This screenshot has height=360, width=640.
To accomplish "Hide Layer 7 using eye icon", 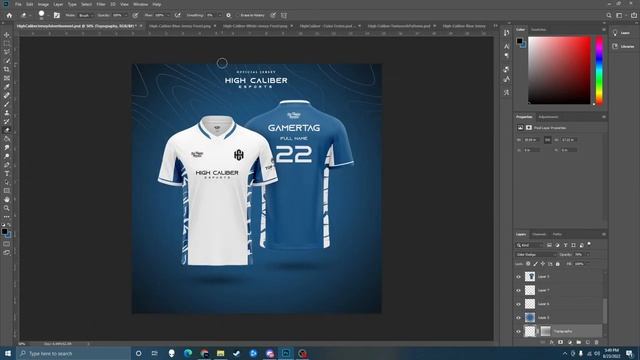I will [518, 290].
